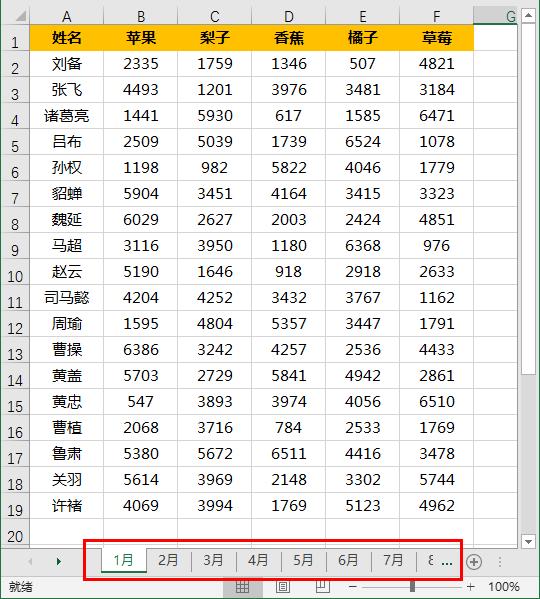Open the 7月 sheet tab
This screenshot has height=599, width=540.
393,560
